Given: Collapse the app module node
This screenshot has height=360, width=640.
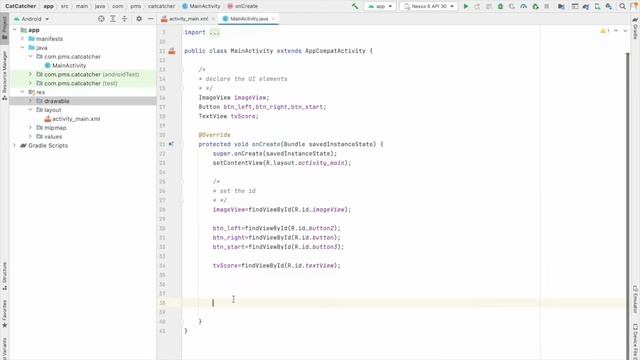Looking at the screenshot, I should point(15,30).
